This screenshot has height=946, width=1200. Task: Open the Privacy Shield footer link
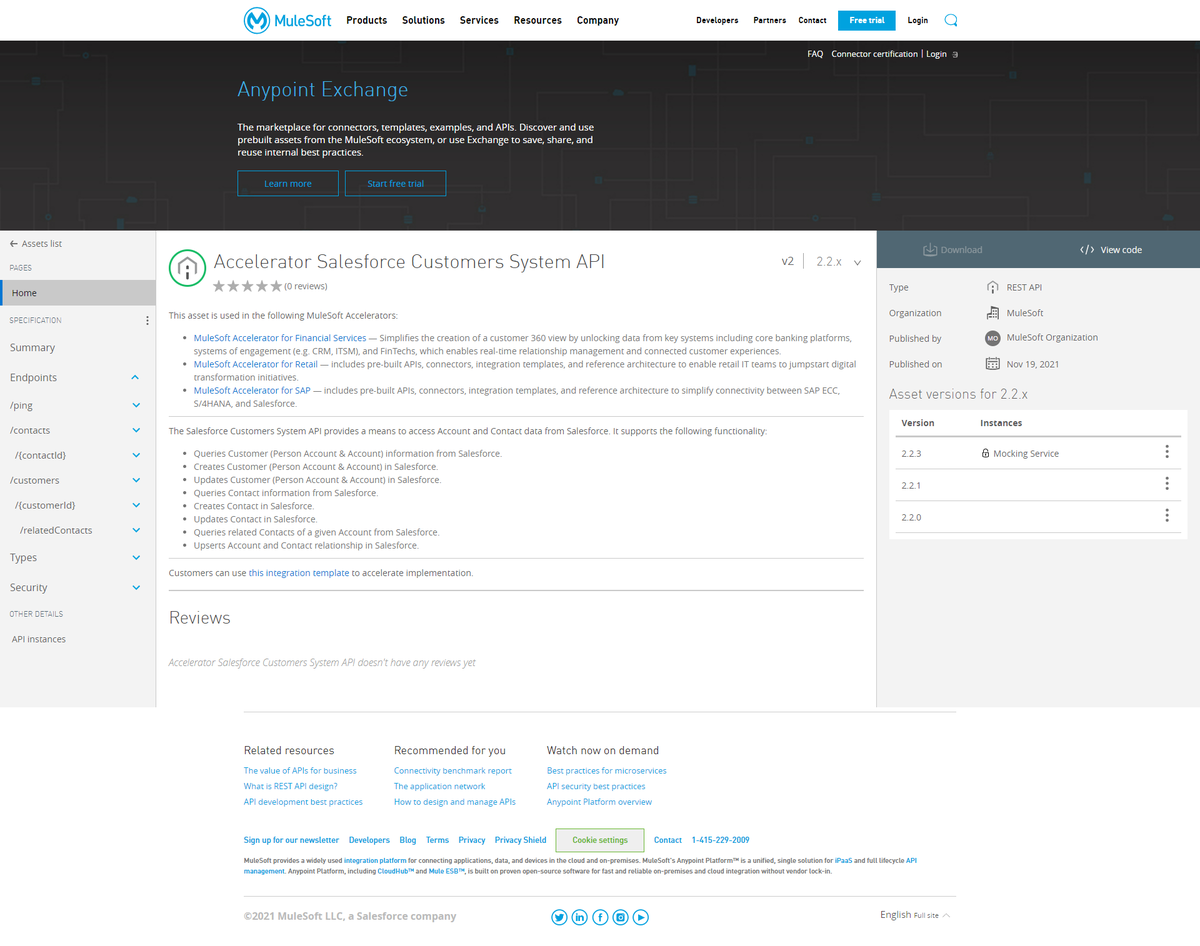520,840
